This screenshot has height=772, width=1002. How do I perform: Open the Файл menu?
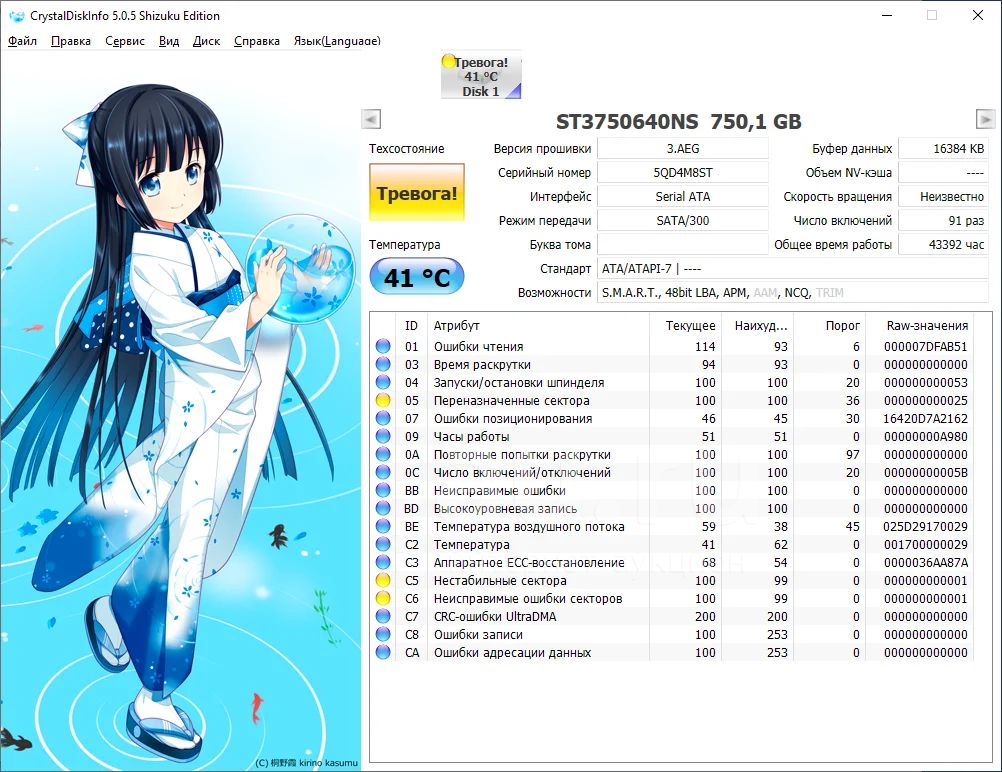[22, 41]
